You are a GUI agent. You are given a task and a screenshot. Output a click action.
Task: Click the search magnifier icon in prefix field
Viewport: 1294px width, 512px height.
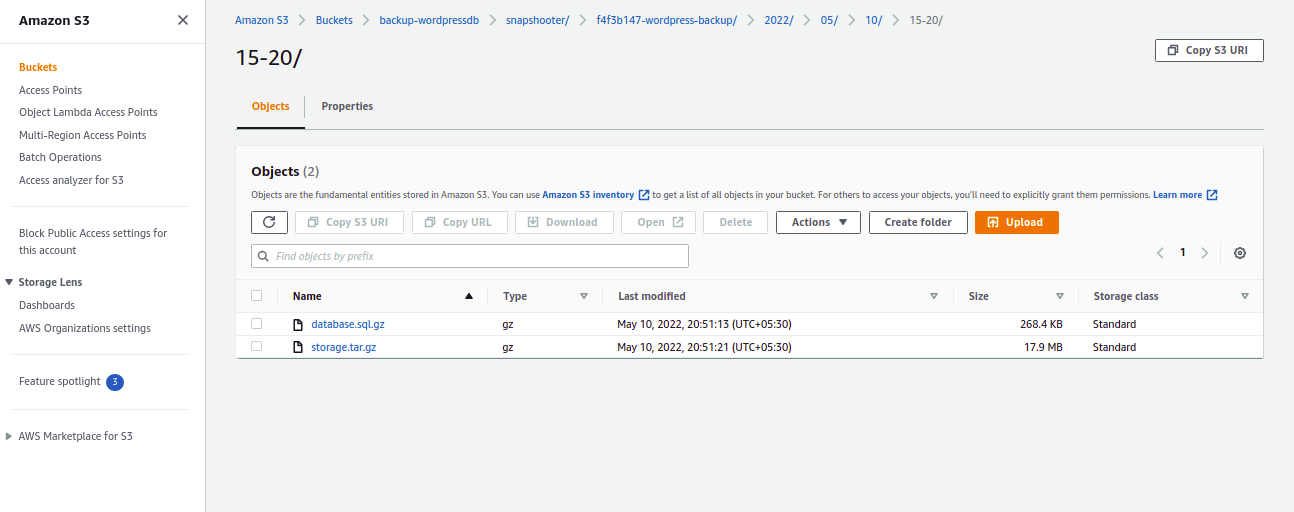(264, 256)
